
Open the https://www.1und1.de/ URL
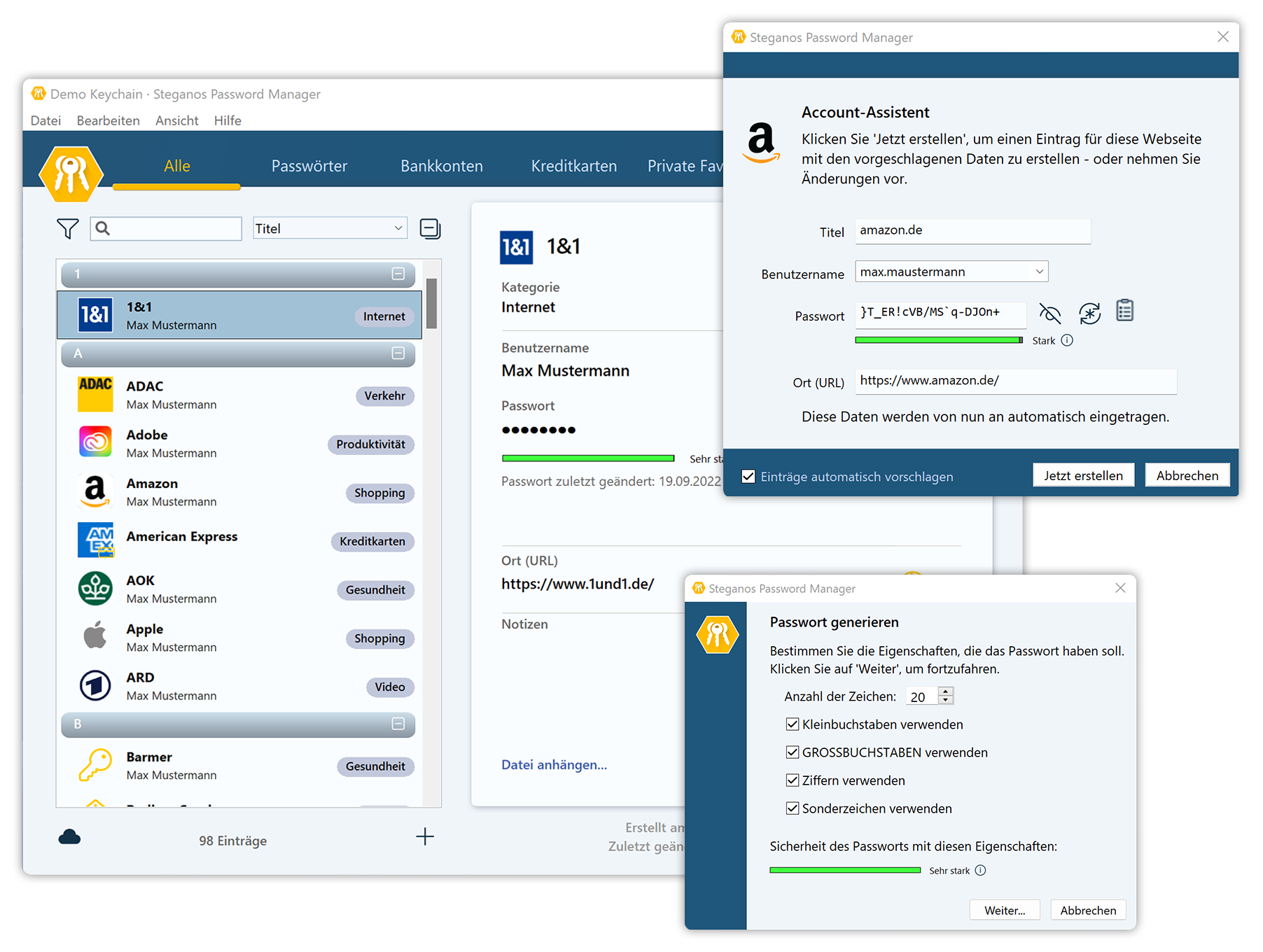578,584
